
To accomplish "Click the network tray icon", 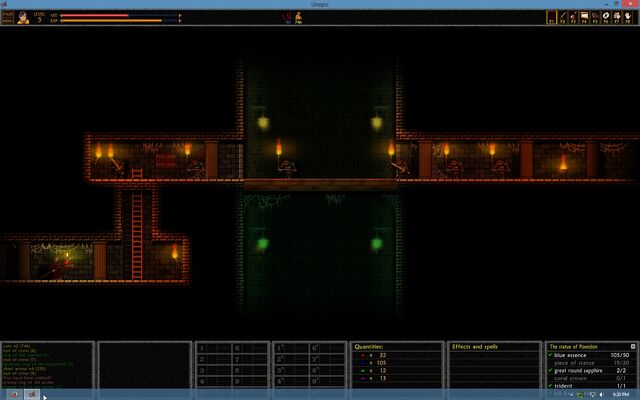I will [592, 395].
